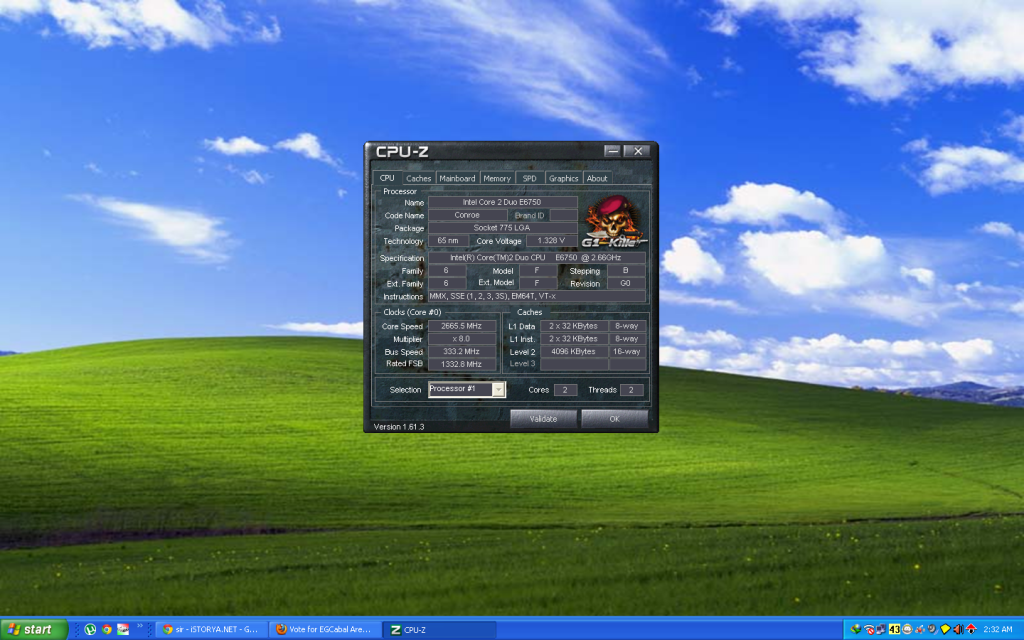Click the 1.328 V core voltage value
1024x640 pixels.
click(x=551, y=241)
